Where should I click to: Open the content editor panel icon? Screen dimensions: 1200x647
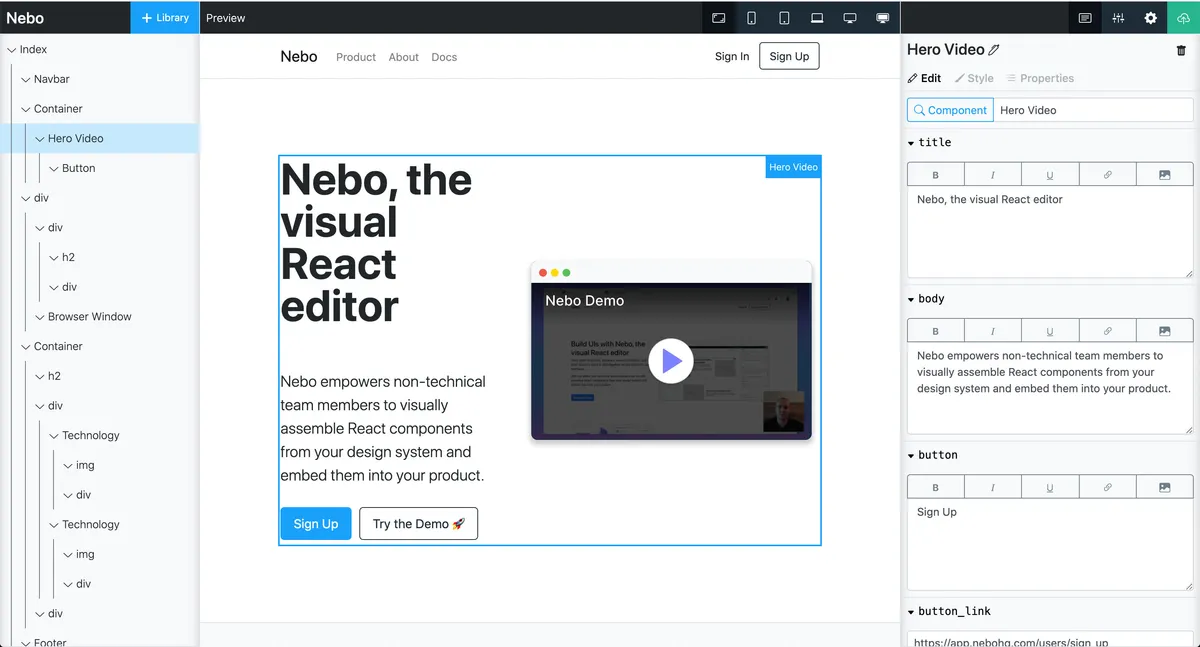click(x=1085, y=18)
